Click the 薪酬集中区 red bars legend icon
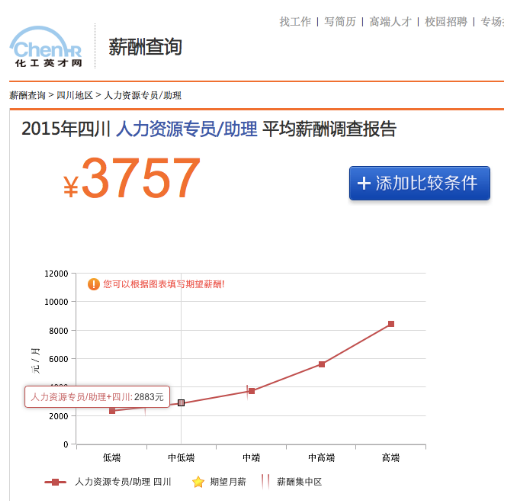 (x=266, y=482)
